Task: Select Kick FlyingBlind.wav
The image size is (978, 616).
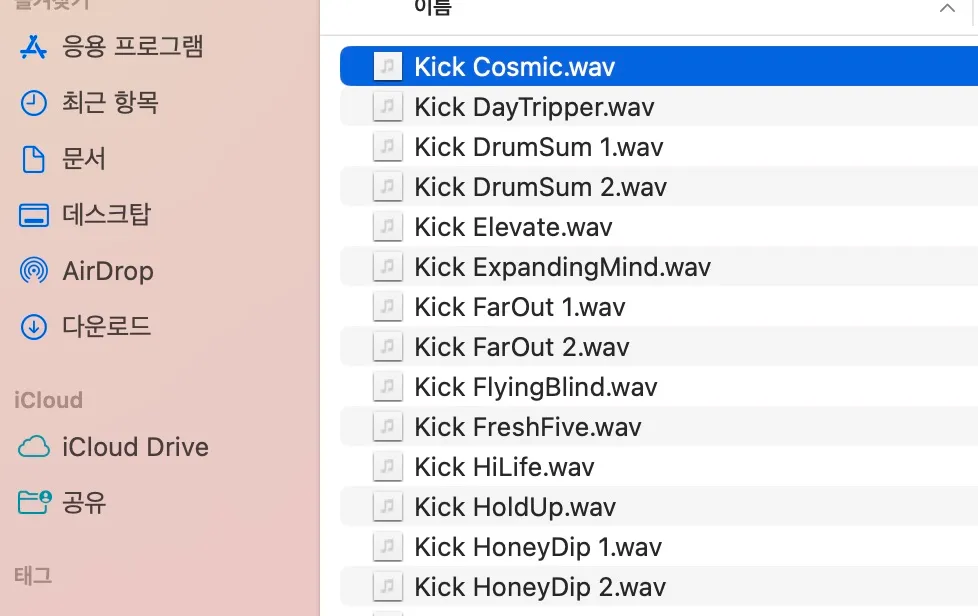Action: [x=535, y=387]
